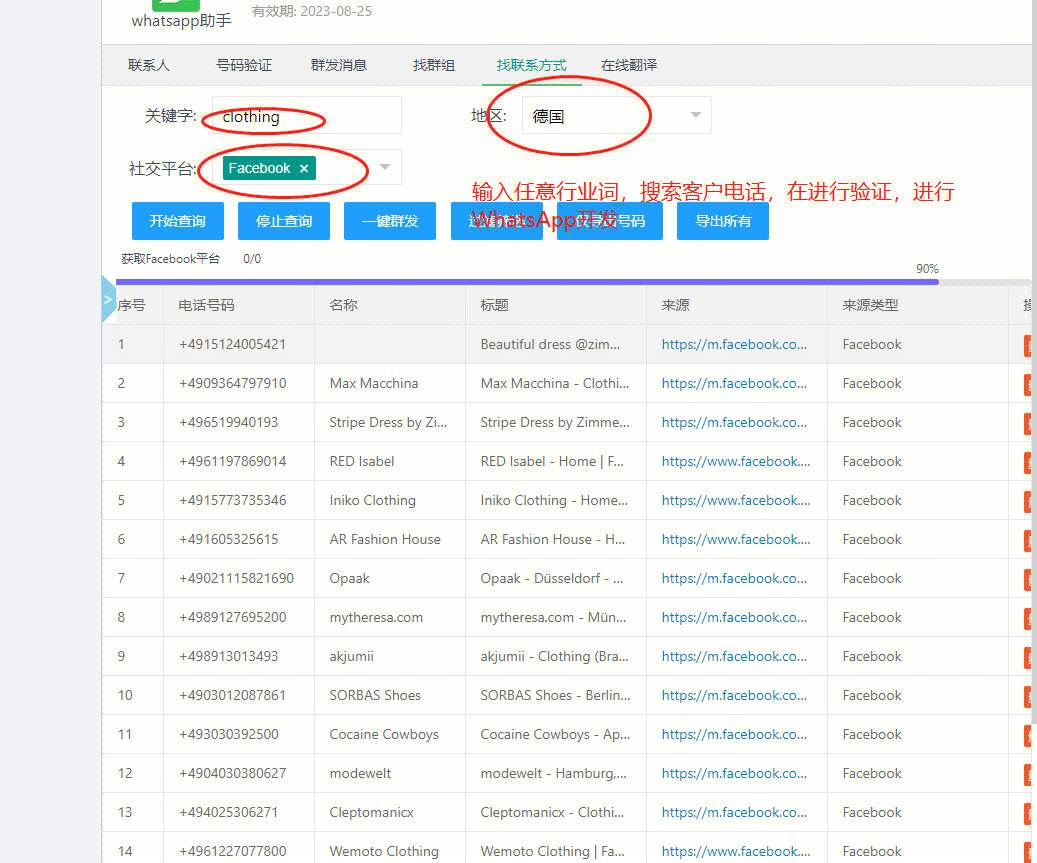This screenshot has width=1037, height=863.
Task: Click the 导出所有 export button
Action: pos(723,221)
